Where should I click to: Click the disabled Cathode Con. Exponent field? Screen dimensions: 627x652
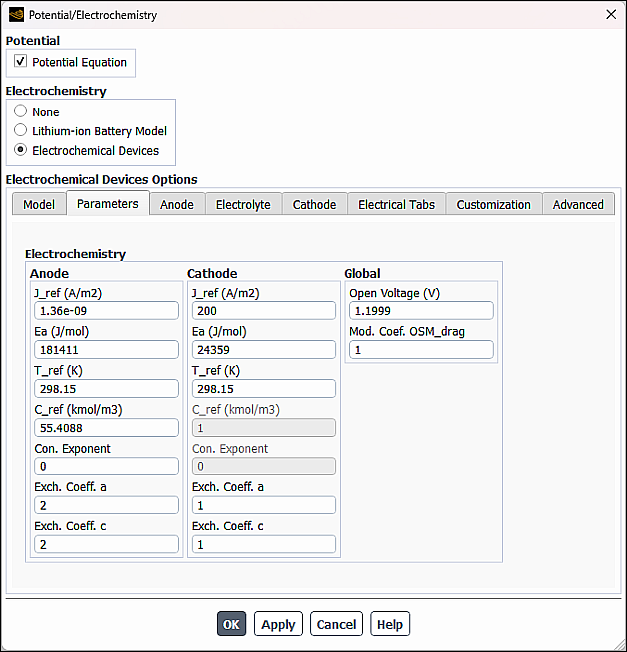click(x=264, y=467)
